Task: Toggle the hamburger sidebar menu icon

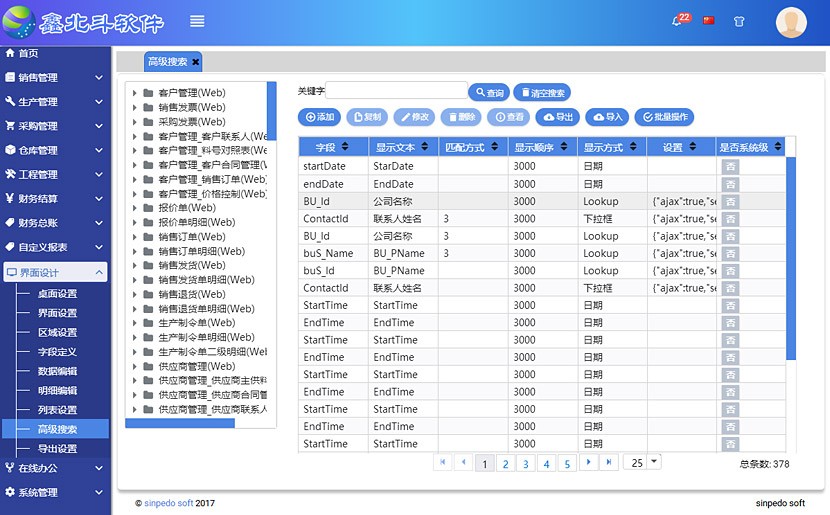Action: point(197,21)
